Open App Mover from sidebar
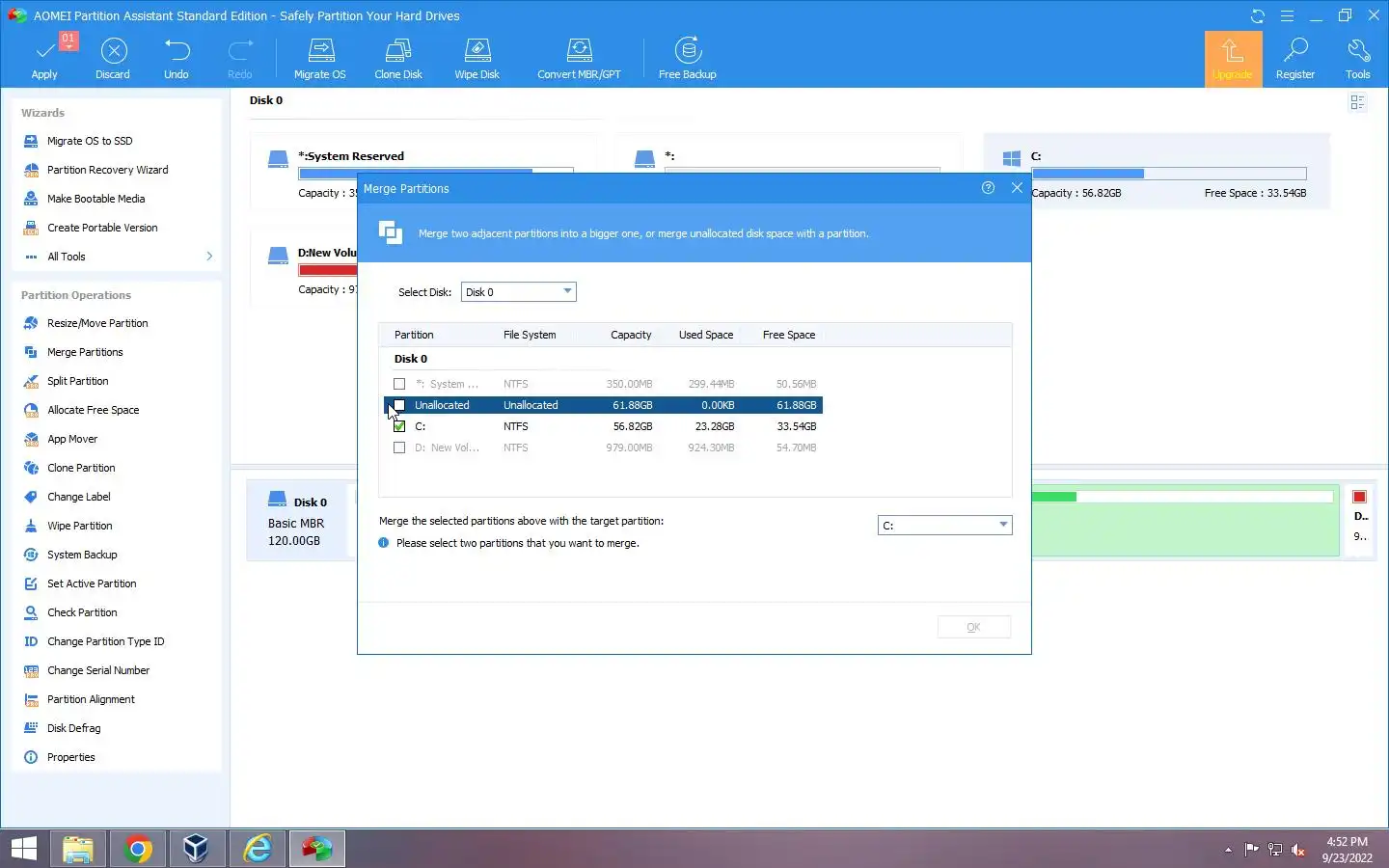The height and width of the screenshot is (868, 1389). pos(72,439)
